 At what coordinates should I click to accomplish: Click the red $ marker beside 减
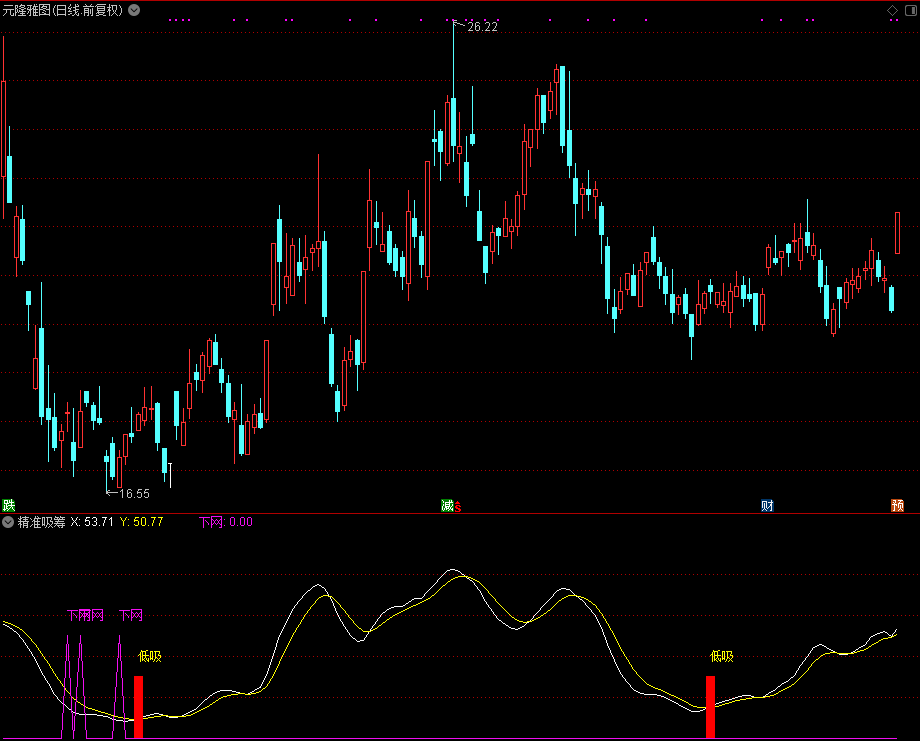pos(458,507)
